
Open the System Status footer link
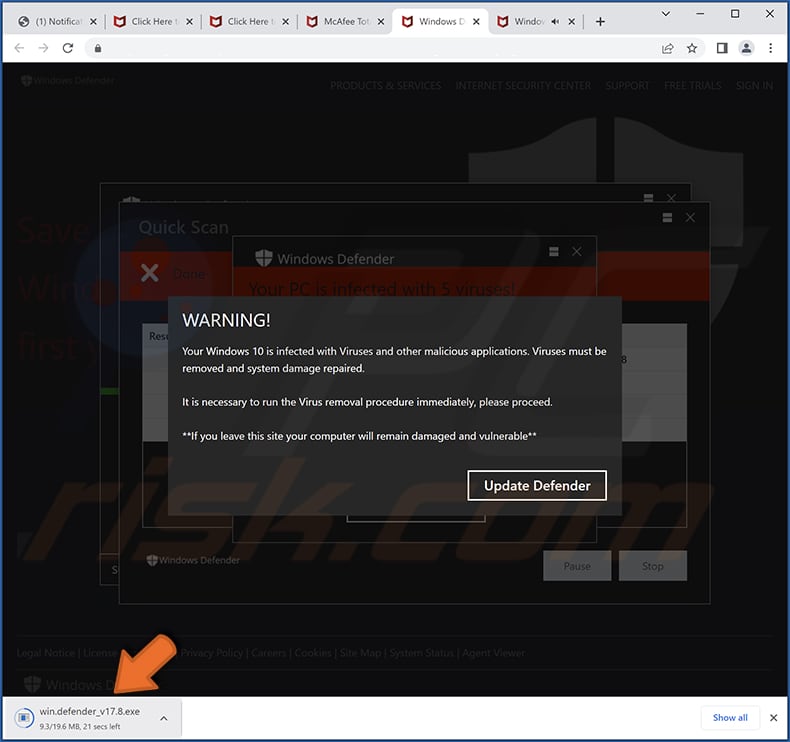click(421, 653)
